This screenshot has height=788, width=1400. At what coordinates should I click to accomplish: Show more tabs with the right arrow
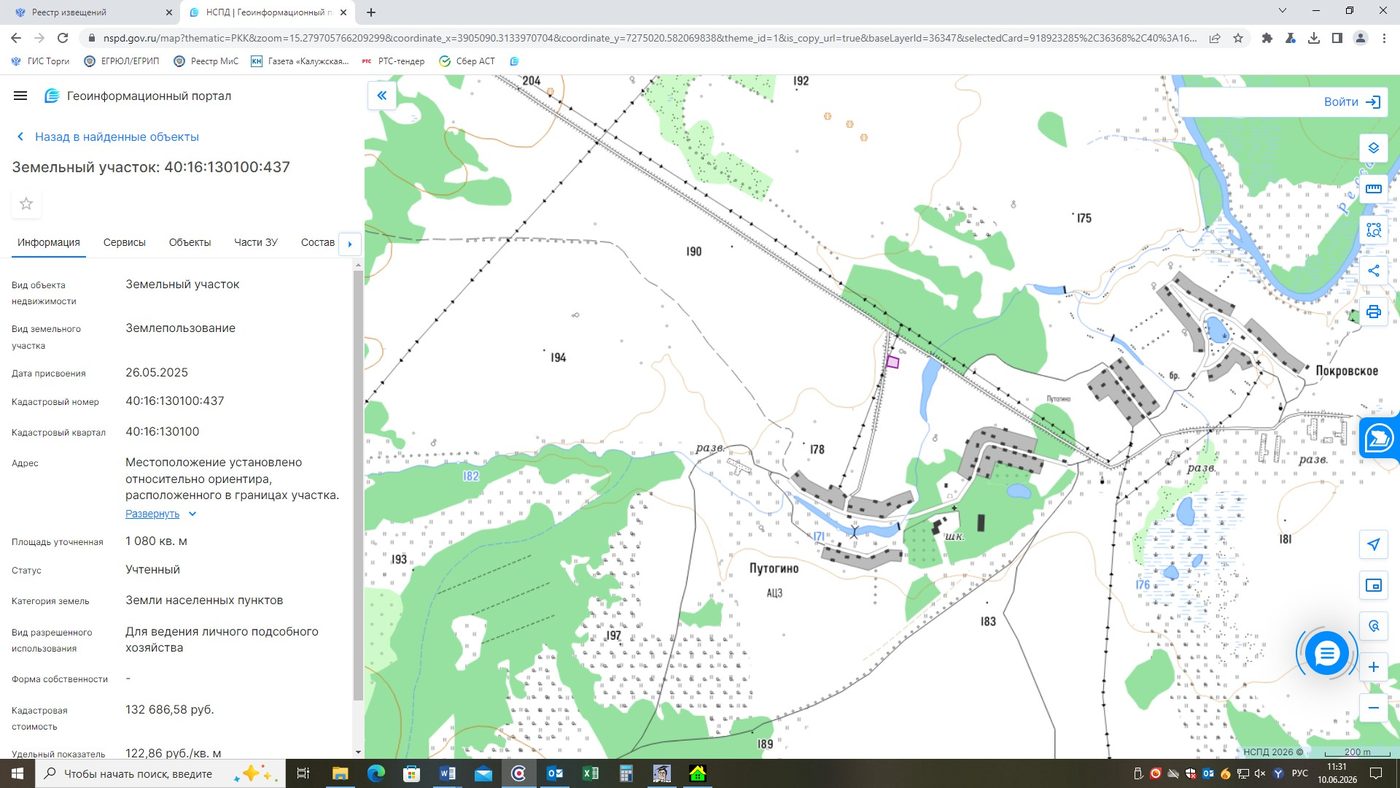(349, 244)
